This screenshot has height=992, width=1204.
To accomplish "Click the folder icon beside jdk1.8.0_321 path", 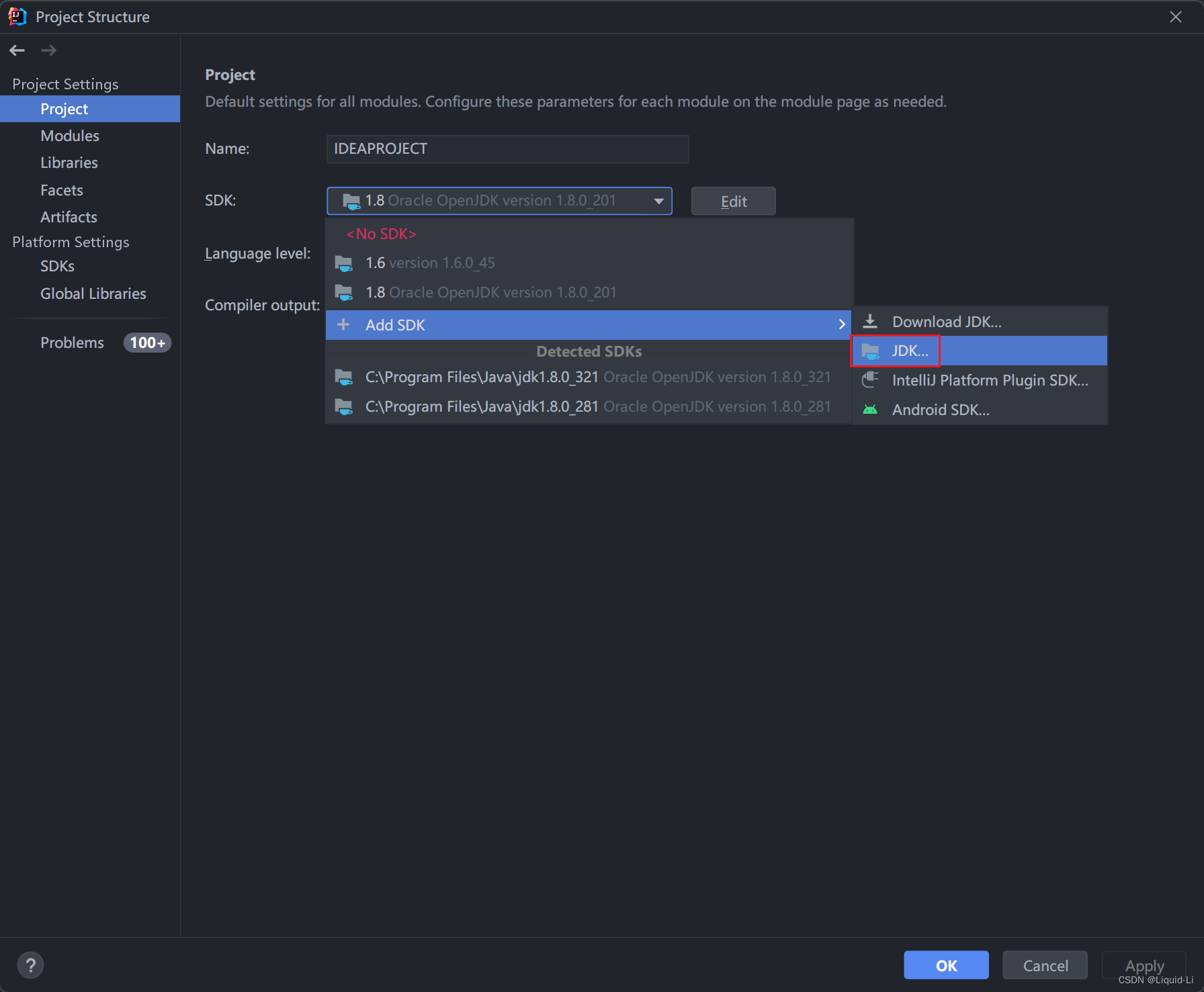I will point(344,377).
